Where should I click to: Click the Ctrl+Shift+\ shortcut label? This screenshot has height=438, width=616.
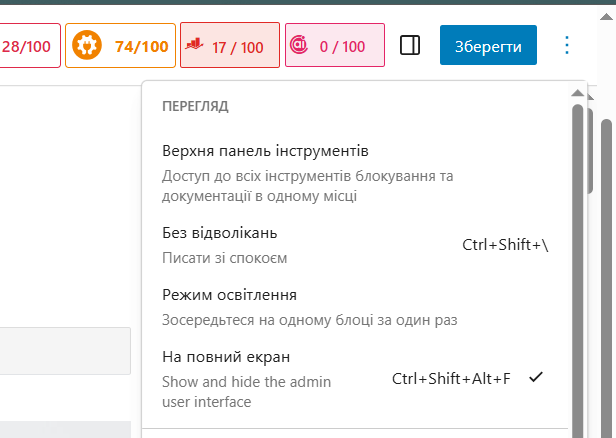[x=505, y=244]
